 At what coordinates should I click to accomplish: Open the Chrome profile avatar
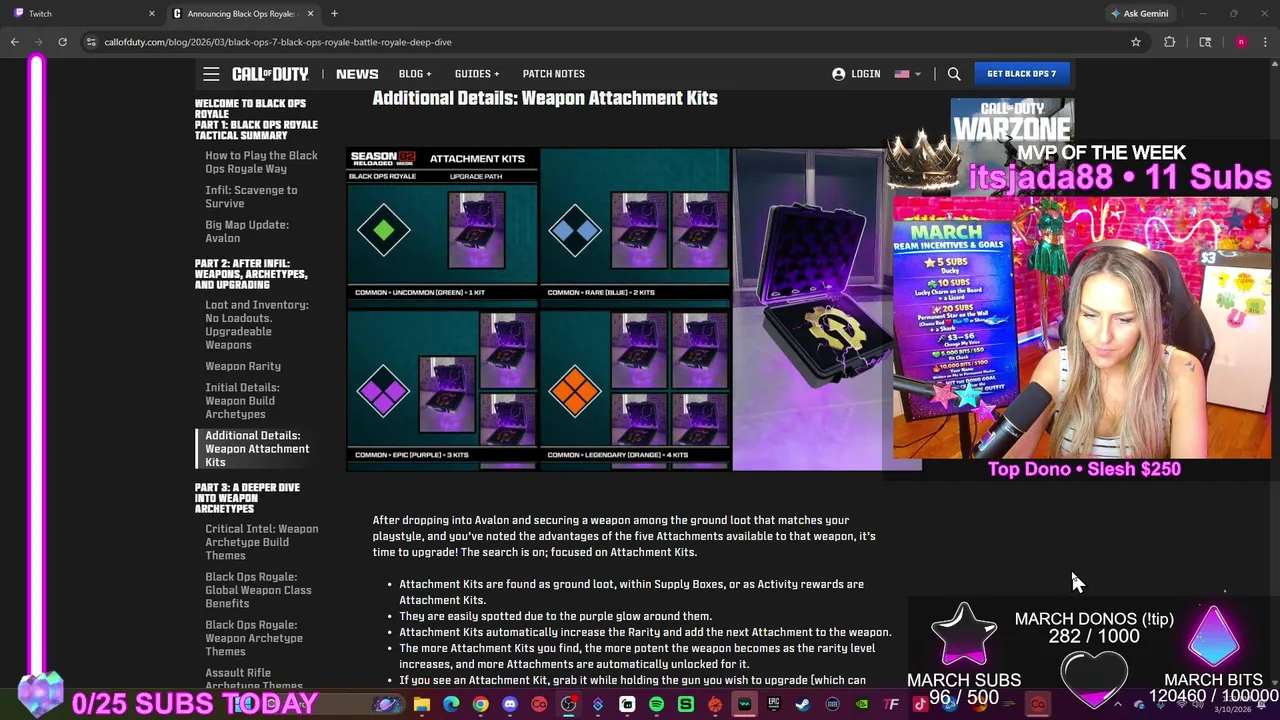point(1241,42)
